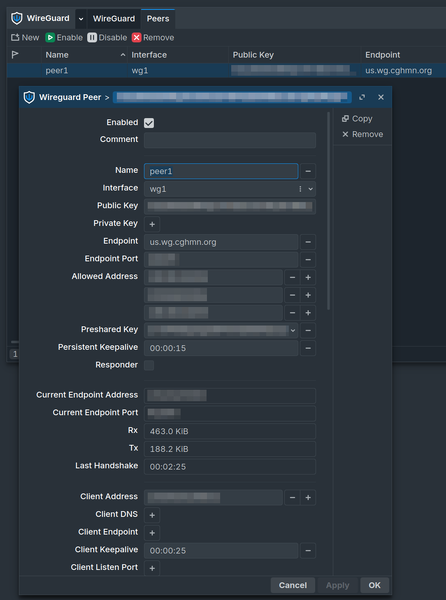Click the Rx value 463.0 KiB
Screen dimensions: 446x600
(230, 431)
